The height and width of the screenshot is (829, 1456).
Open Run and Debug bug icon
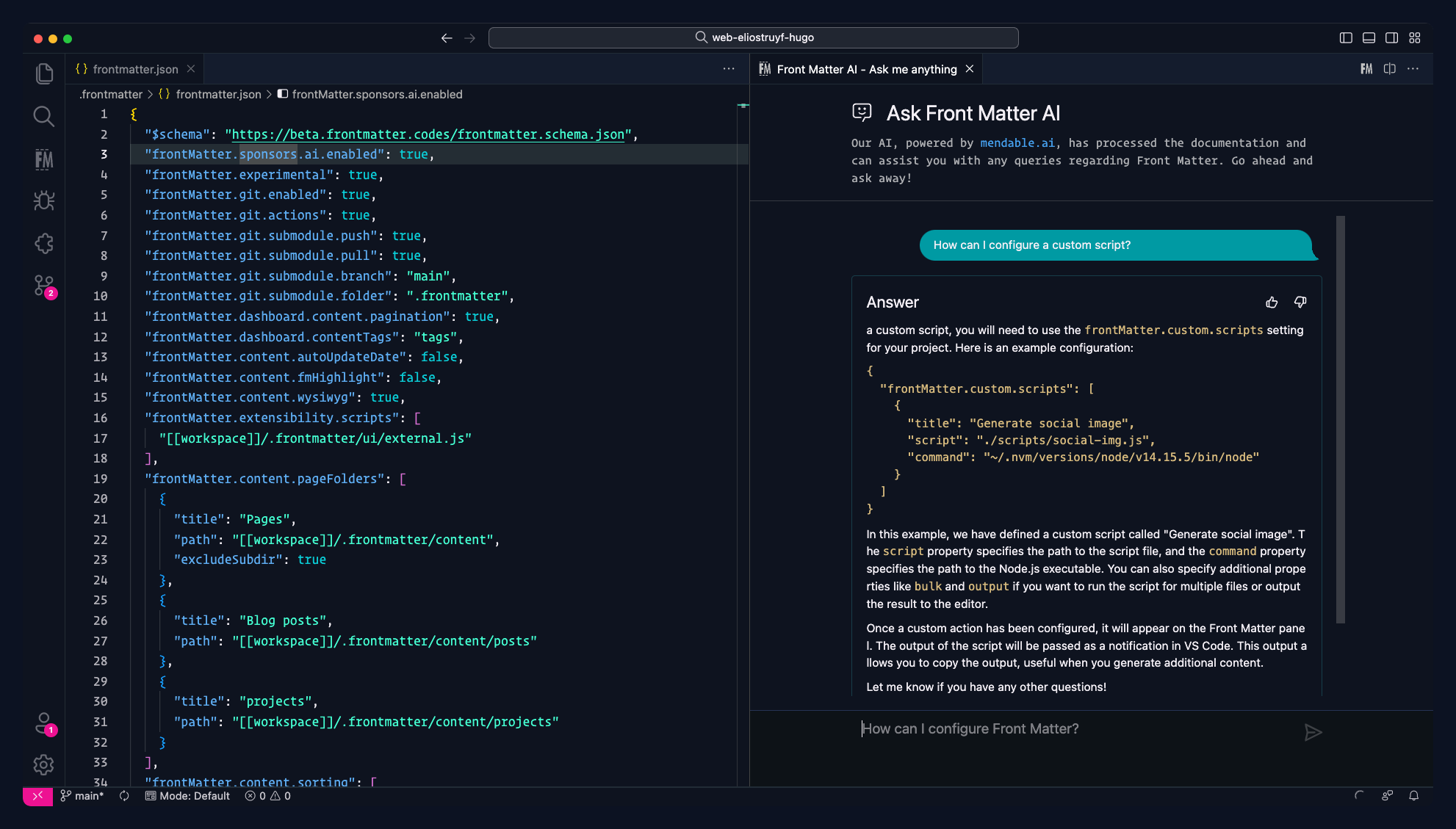click(x=44, y=200)
